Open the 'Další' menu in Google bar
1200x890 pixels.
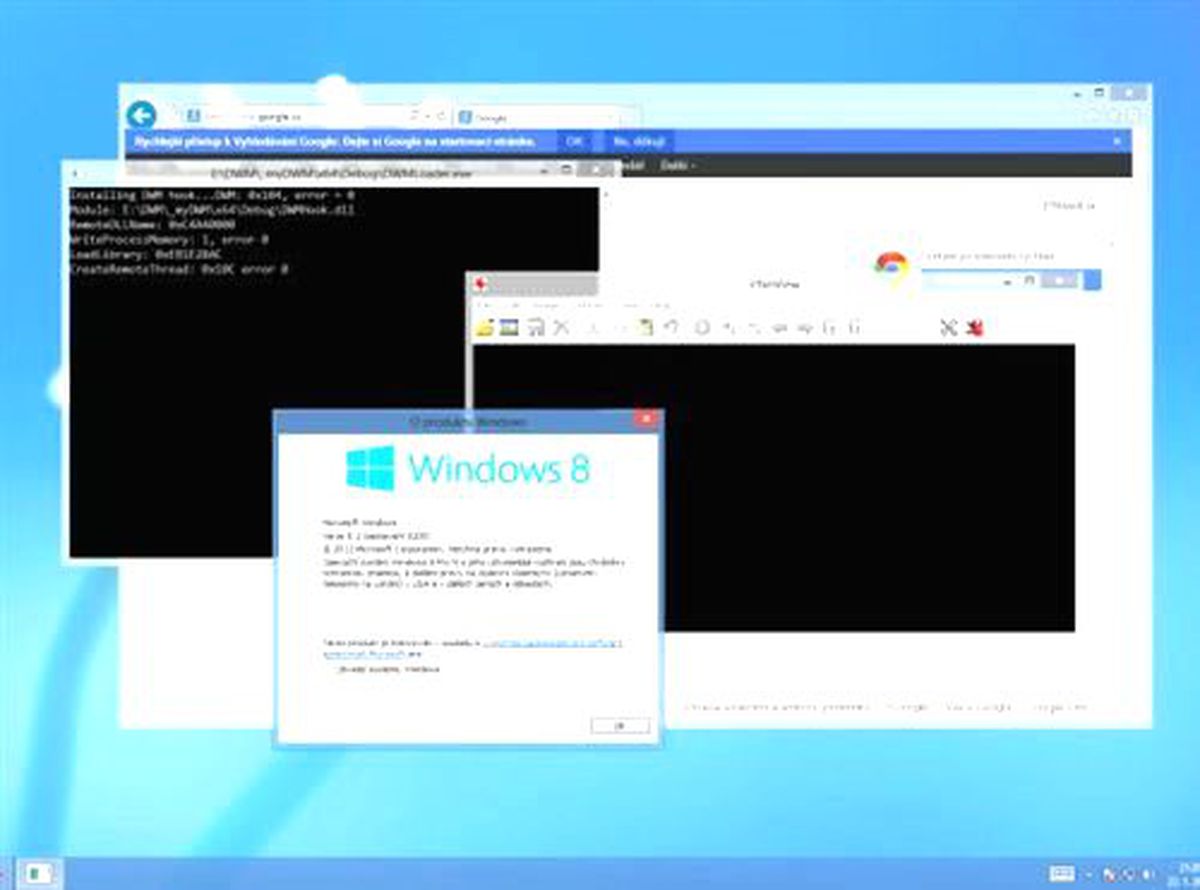point(679,165)
